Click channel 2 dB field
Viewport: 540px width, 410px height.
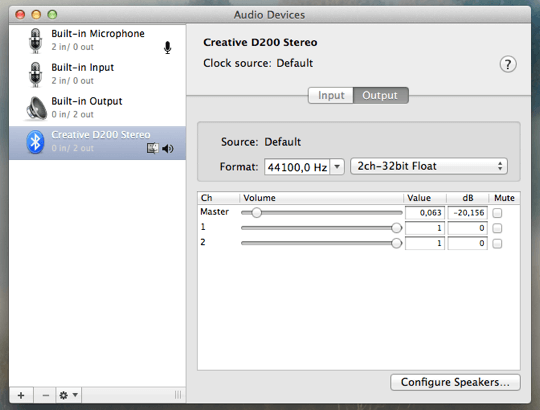pos(467,243)
